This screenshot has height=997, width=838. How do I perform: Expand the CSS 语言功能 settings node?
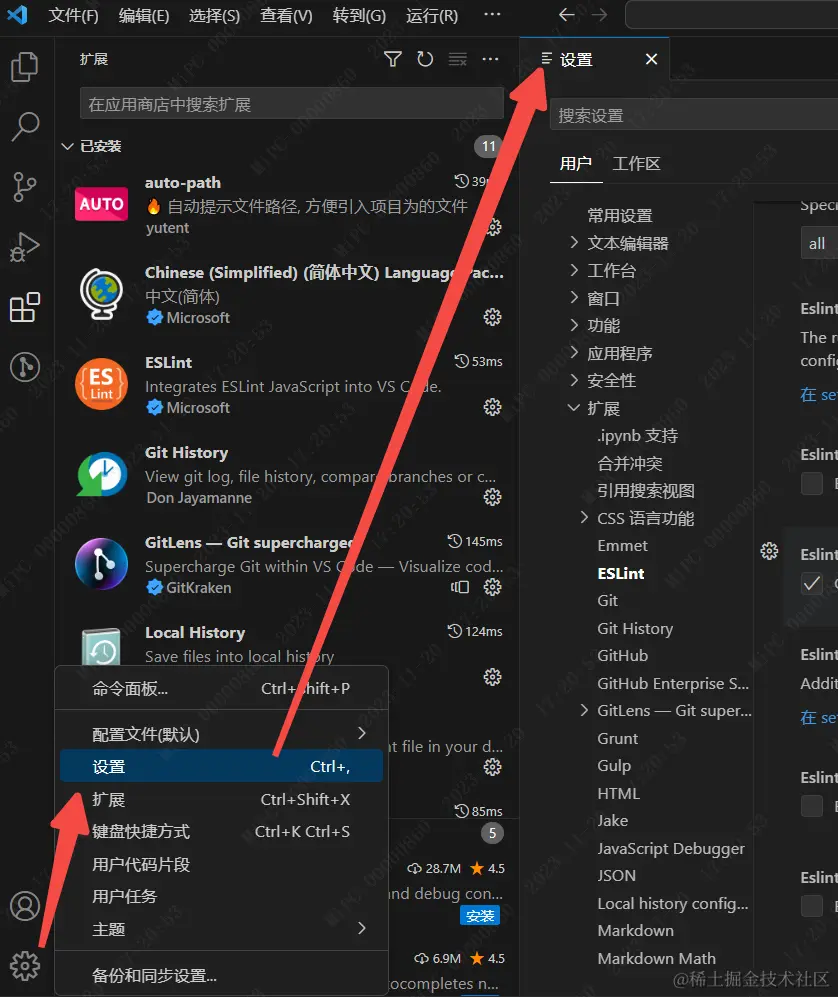584,518
